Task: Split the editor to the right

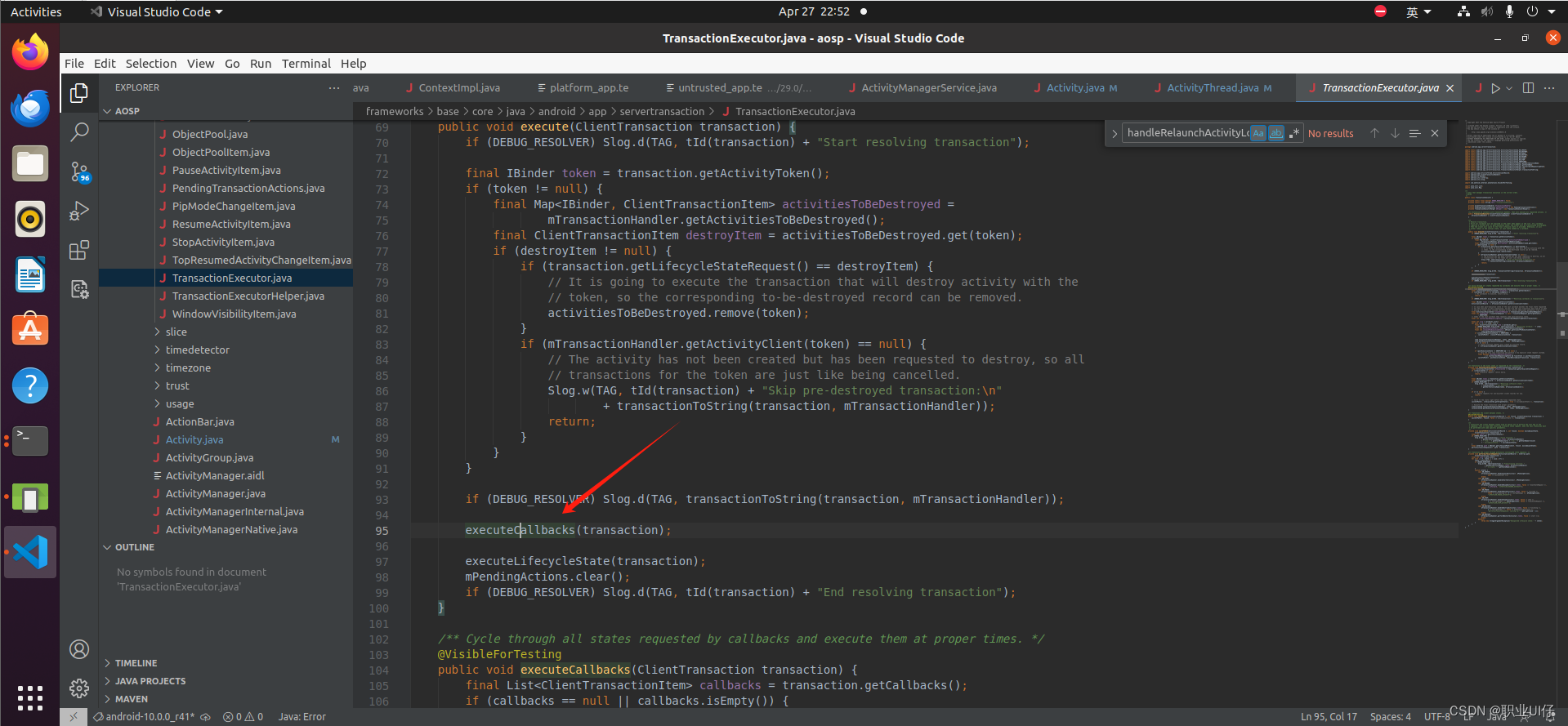Action: (1528, 87)
